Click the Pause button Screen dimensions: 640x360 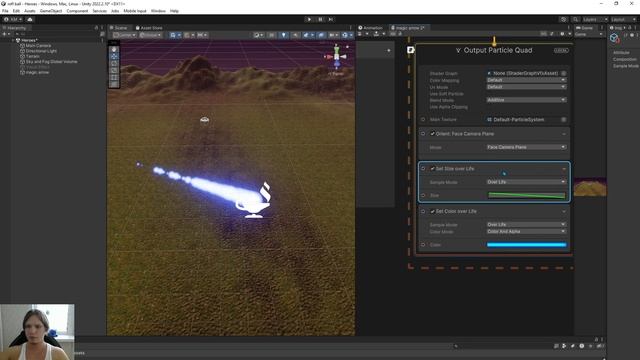point(320,19)
